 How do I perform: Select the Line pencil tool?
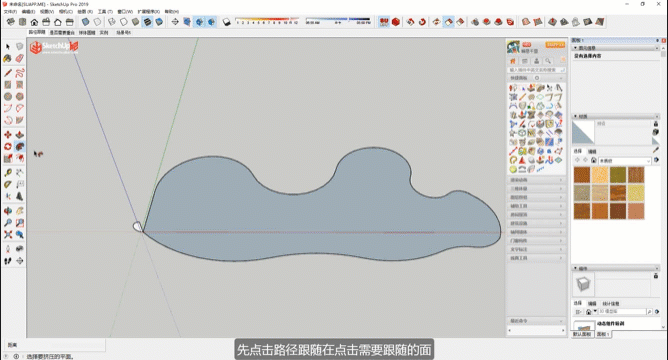[x=8, y=73]
